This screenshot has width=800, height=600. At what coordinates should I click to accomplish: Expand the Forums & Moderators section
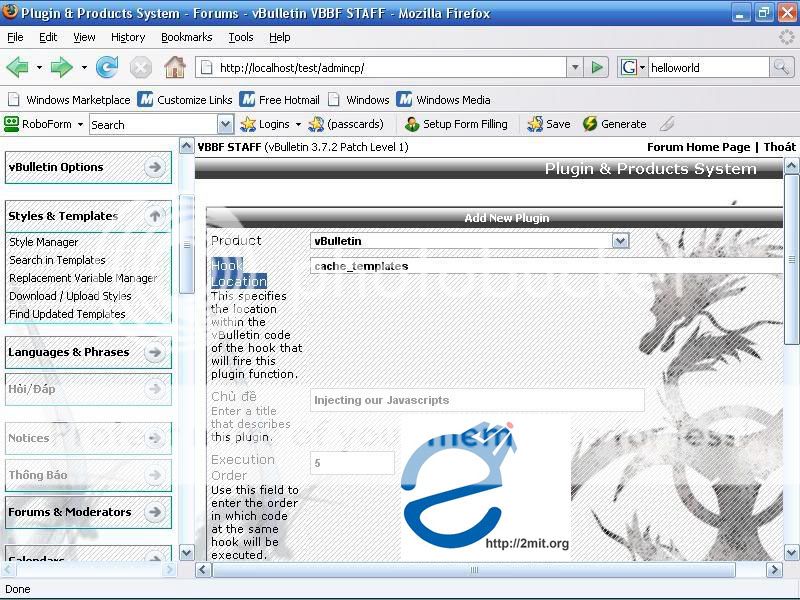click(155, 512)
